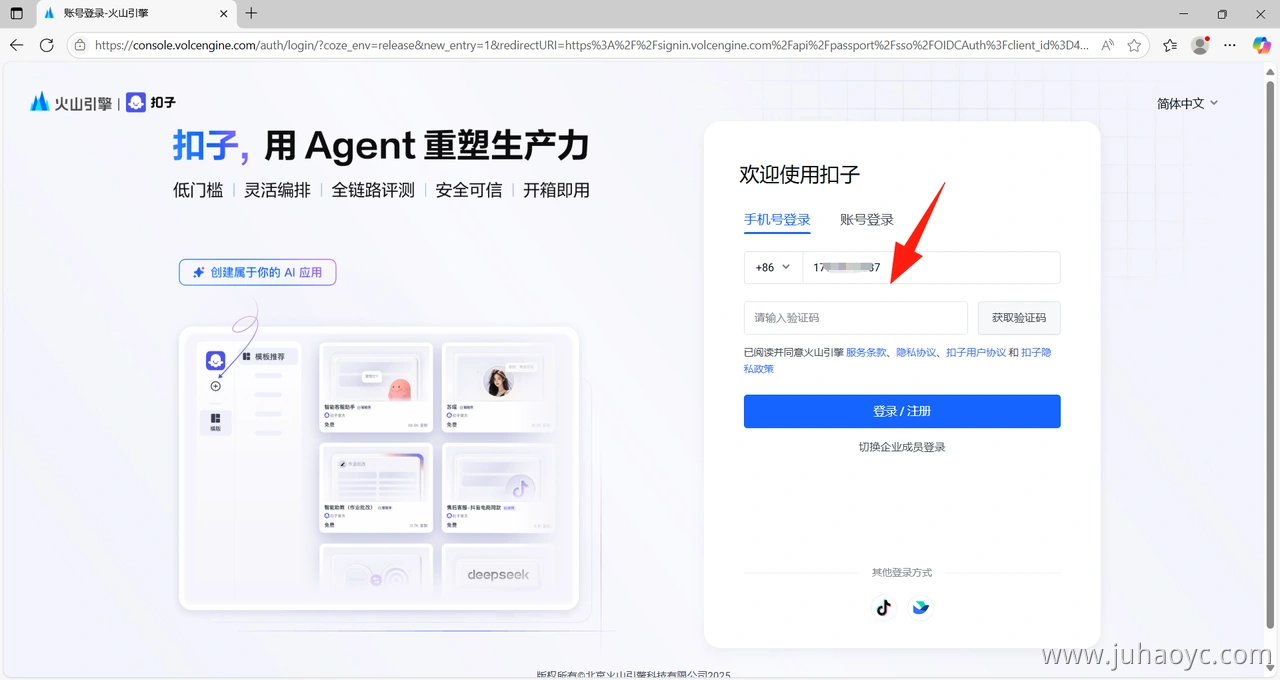1280x680 pixels.
Task: Click the 全链路评测 text
Action: point(373,190)
